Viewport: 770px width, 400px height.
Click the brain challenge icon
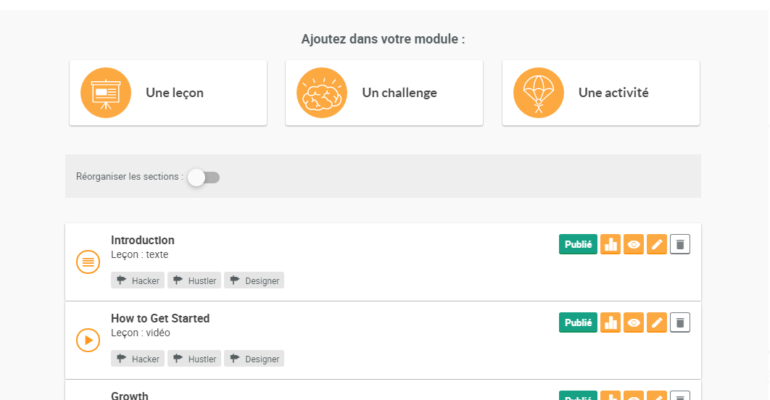[x=322, y=93]
